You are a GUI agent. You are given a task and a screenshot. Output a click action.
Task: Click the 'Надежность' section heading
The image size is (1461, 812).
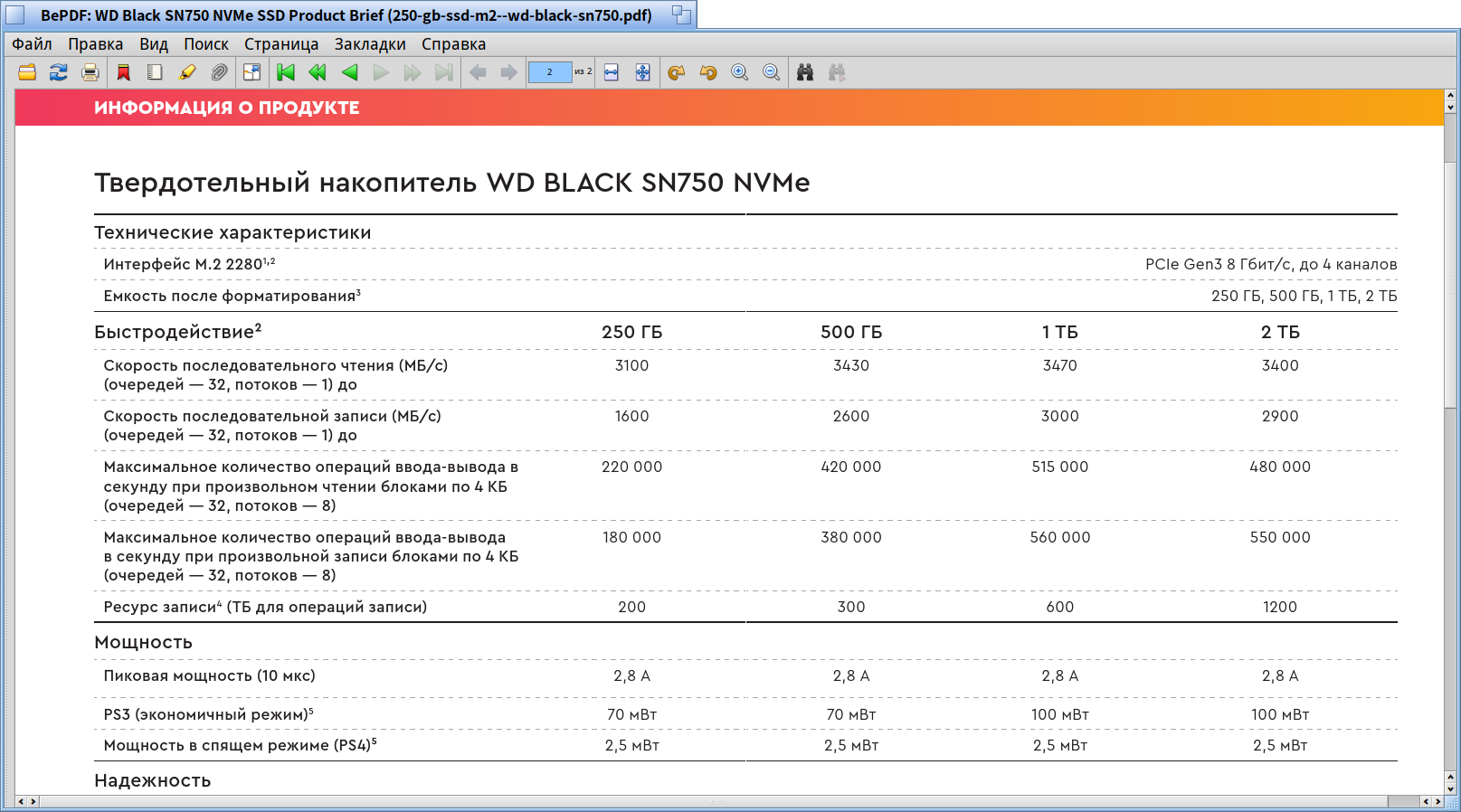click(153, 780)
